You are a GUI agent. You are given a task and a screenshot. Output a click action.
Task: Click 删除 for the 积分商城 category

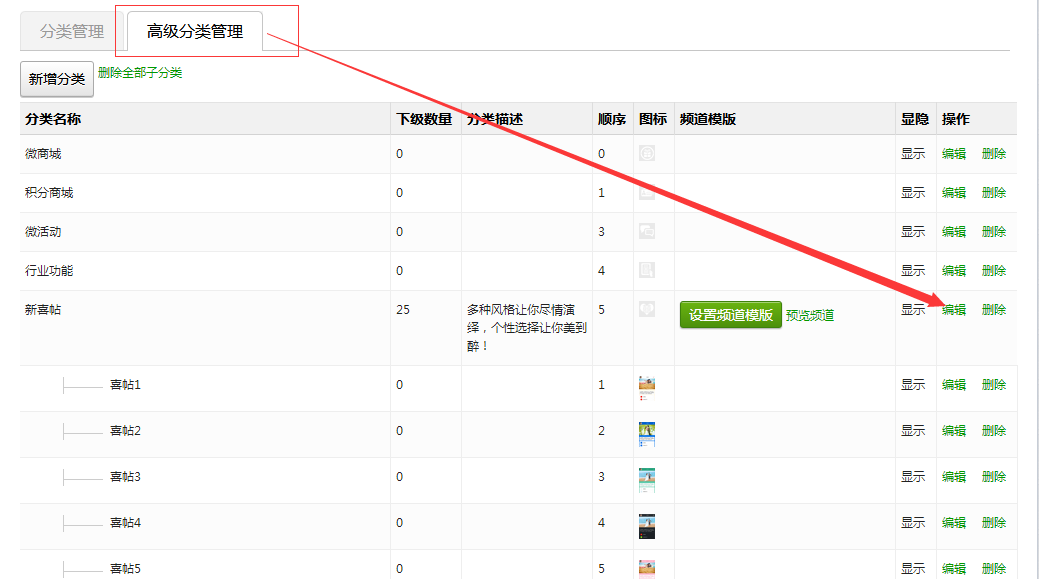pyautogui.click(x=994, y=193)
